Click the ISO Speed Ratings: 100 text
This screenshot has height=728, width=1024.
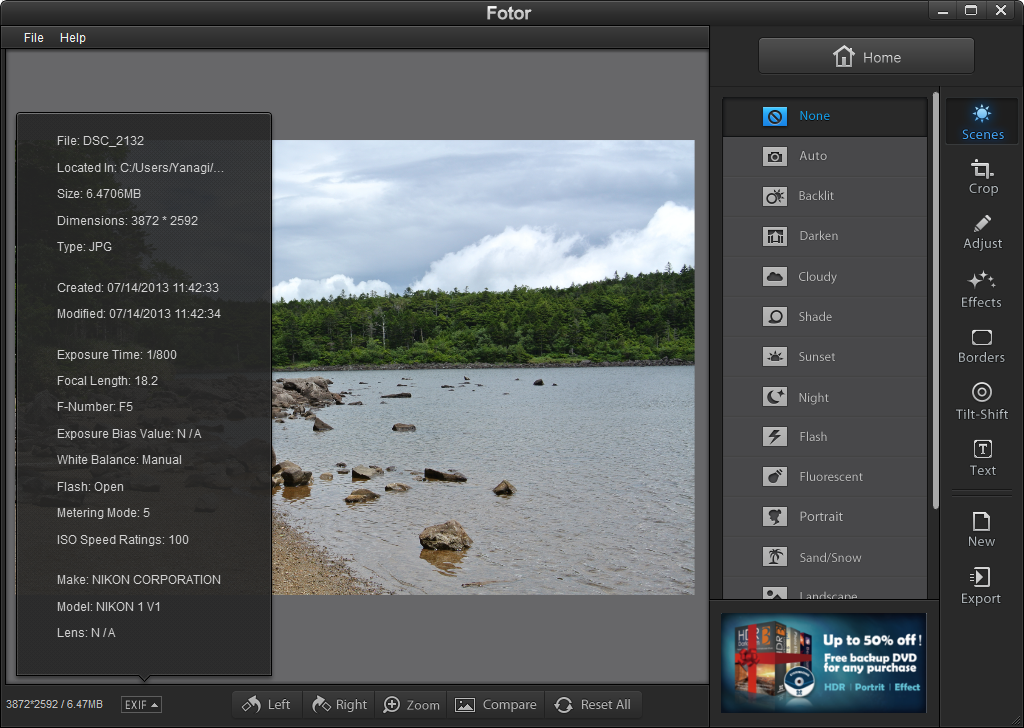123,540
